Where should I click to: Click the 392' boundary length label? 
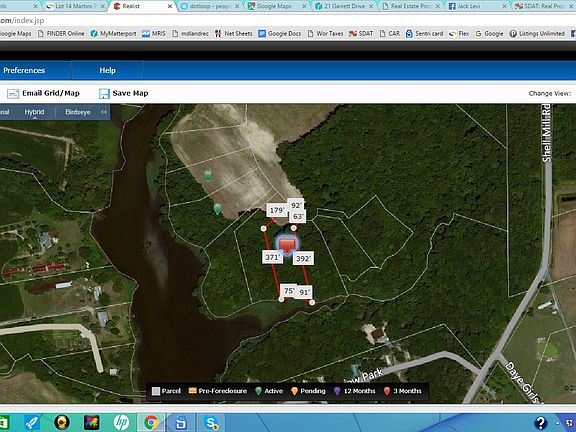click(303, 258)
